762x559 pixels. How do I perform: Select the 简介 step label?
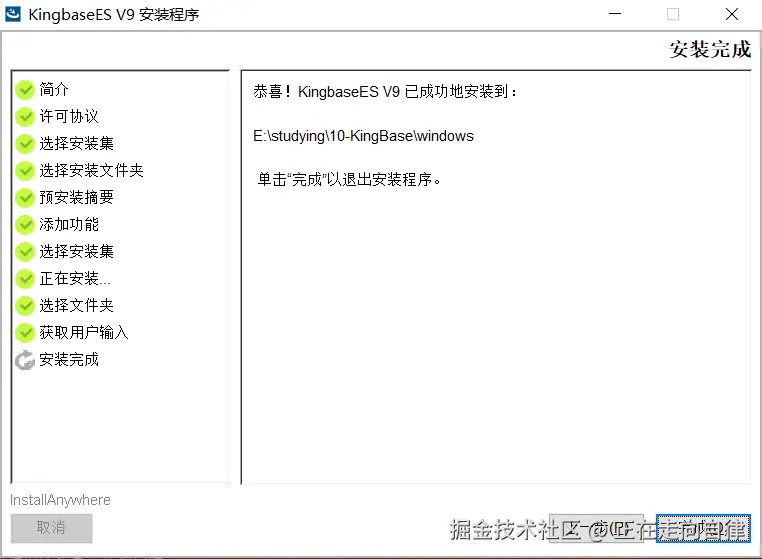click(x=54, y=89)
